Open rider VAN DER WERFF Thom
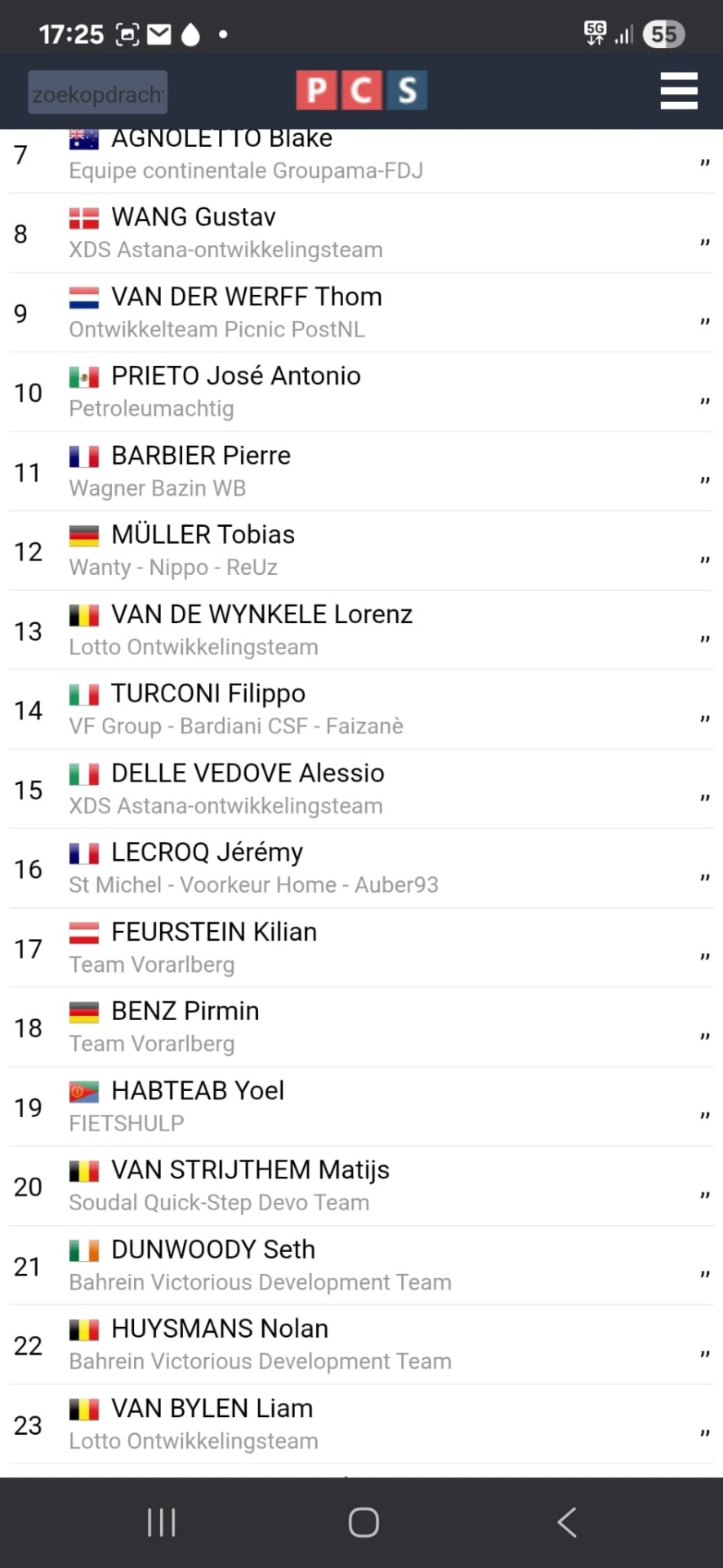 coord(246,296)
